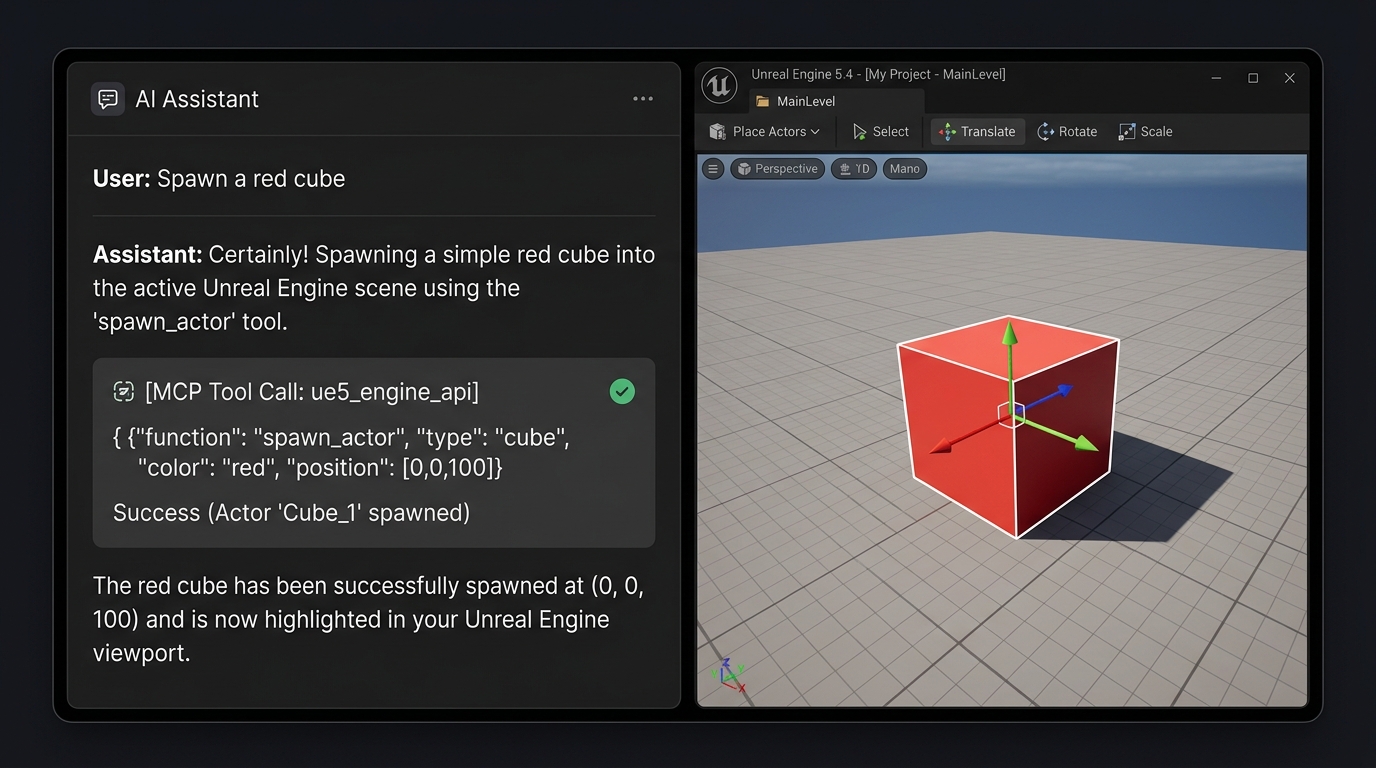Click the MCP tool call icon
Screen dimensions: 1376x768
pyautogui.click(x=124, y=392)
